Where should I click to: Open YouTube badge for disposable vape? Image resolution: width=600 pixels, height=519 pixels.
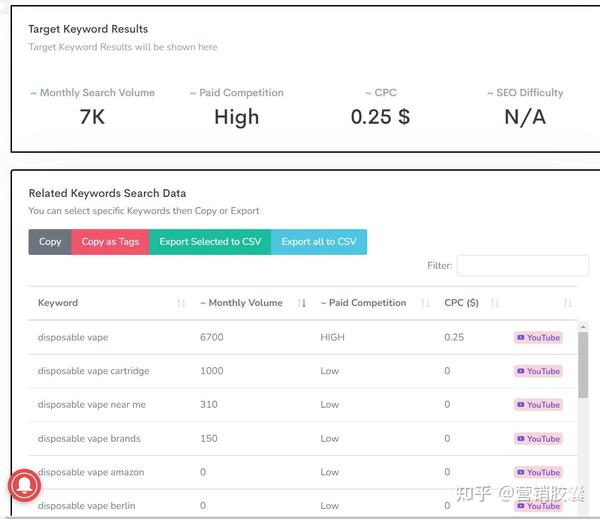point(538,338)
